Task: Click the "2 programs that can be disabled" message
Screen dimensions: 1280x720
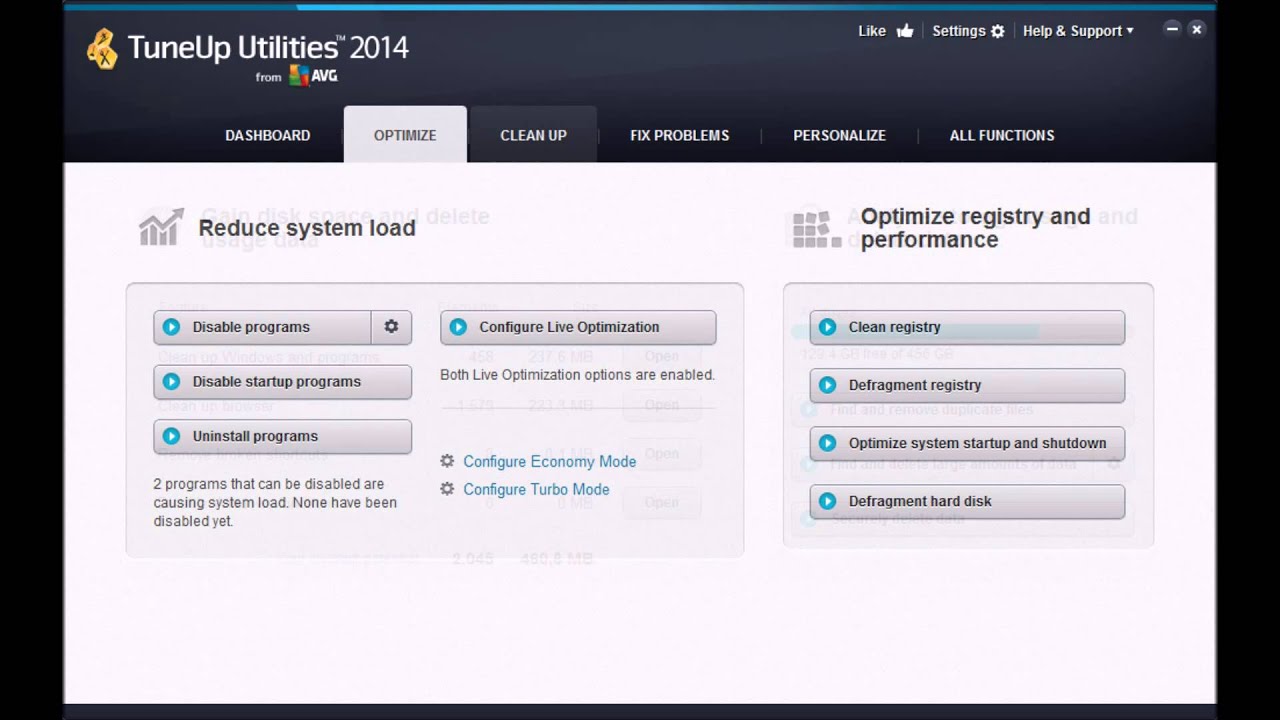Action: point(275,502)
